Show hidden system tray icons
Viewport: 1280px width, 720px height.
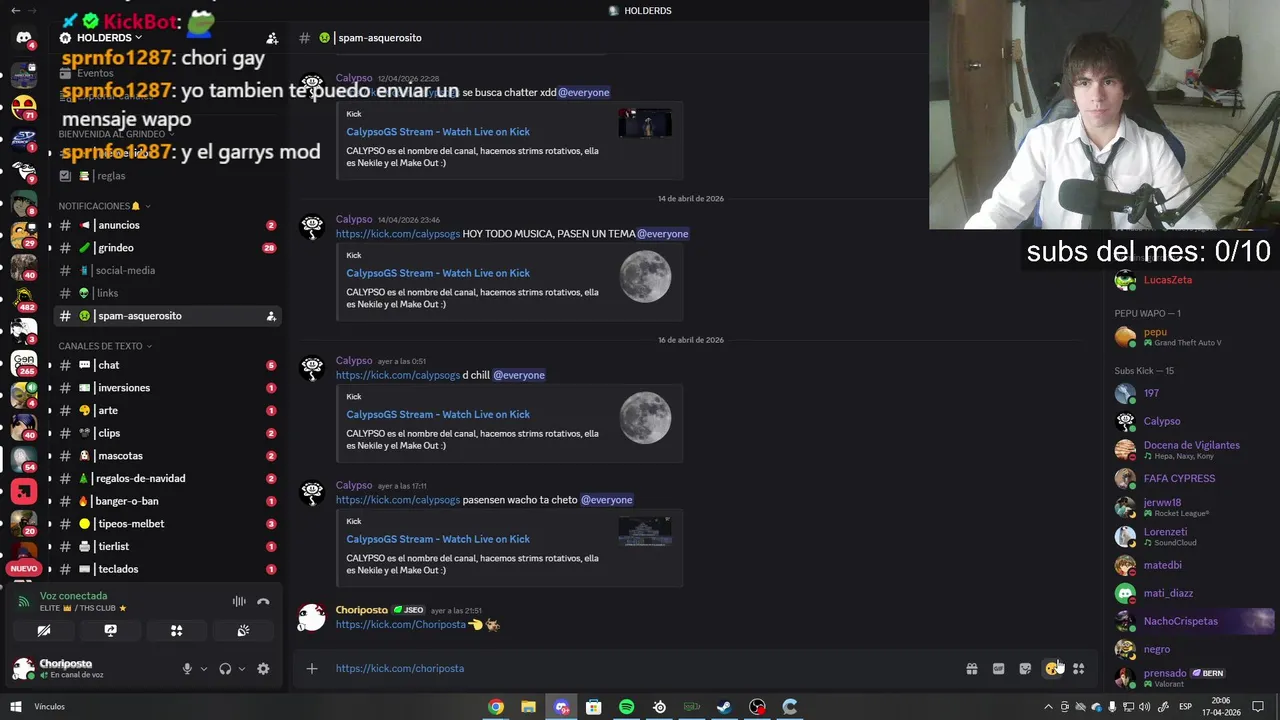click(1048, 707)
